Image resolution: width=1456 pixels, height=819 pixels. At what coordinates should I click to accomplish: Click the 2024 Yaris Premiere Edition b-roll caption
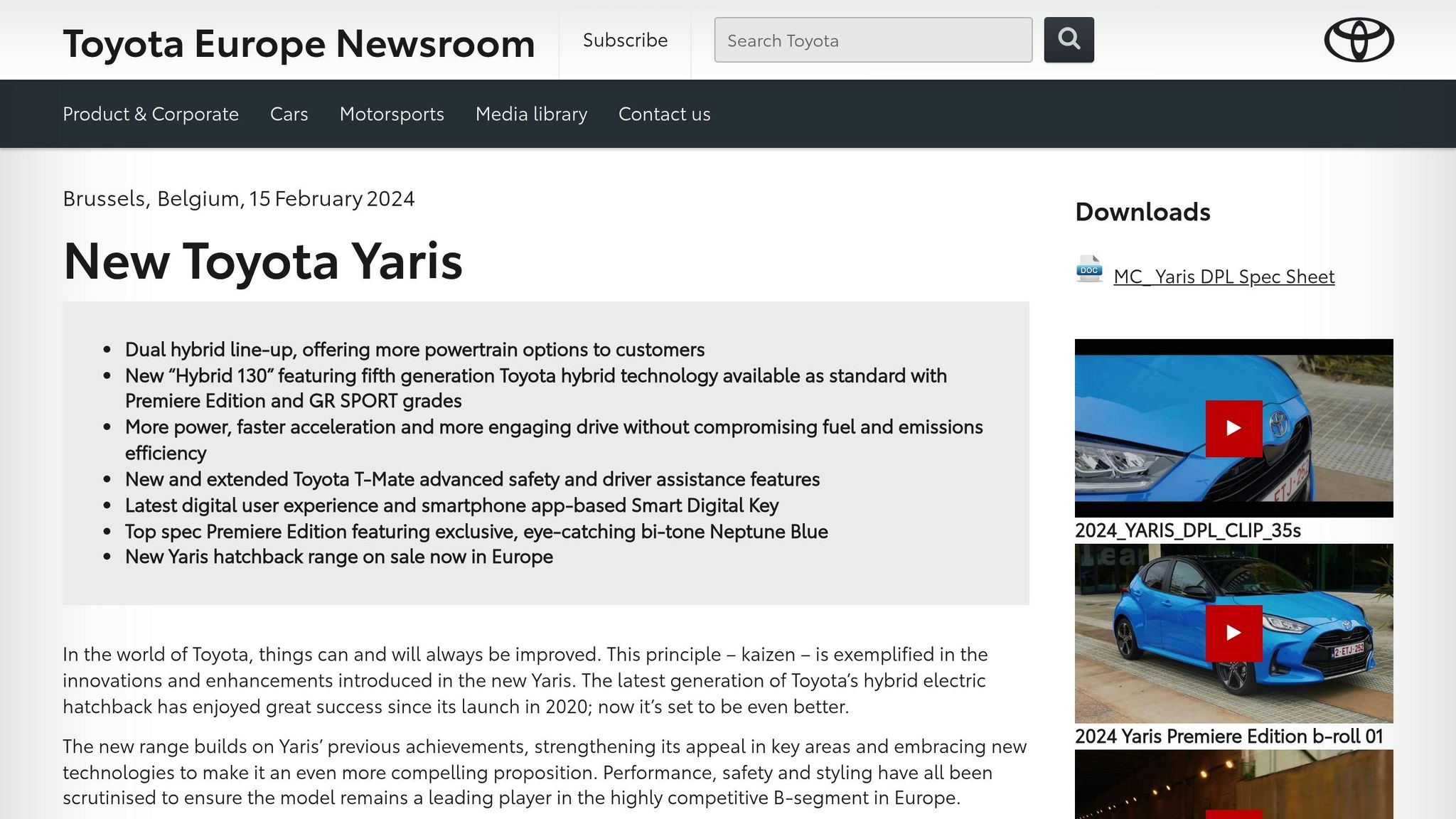[x=1228, y=736]
